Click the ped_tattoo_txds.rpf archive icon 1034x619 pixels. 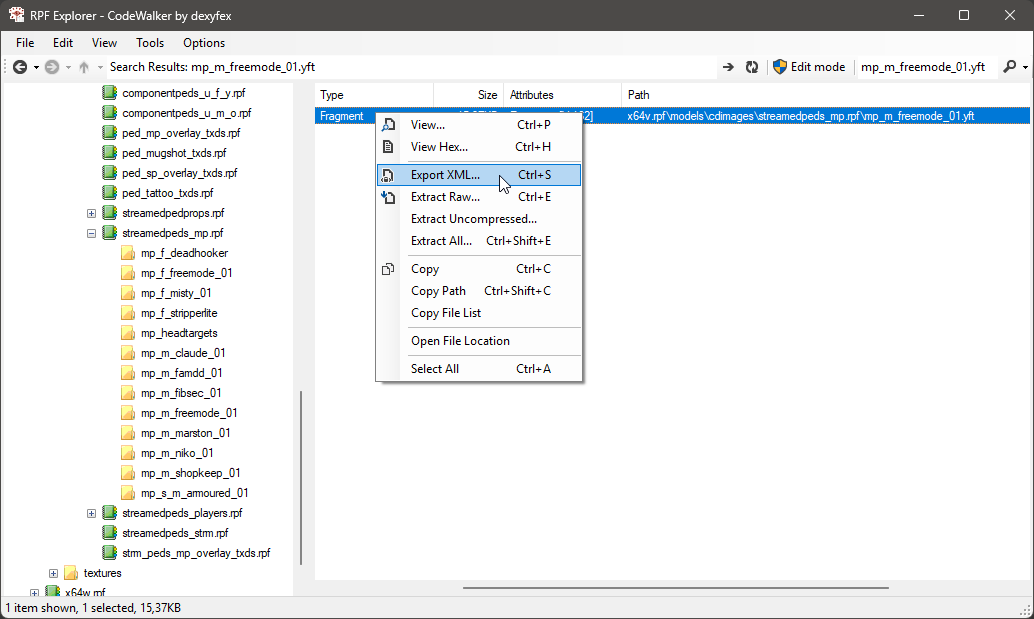[110, 193]
